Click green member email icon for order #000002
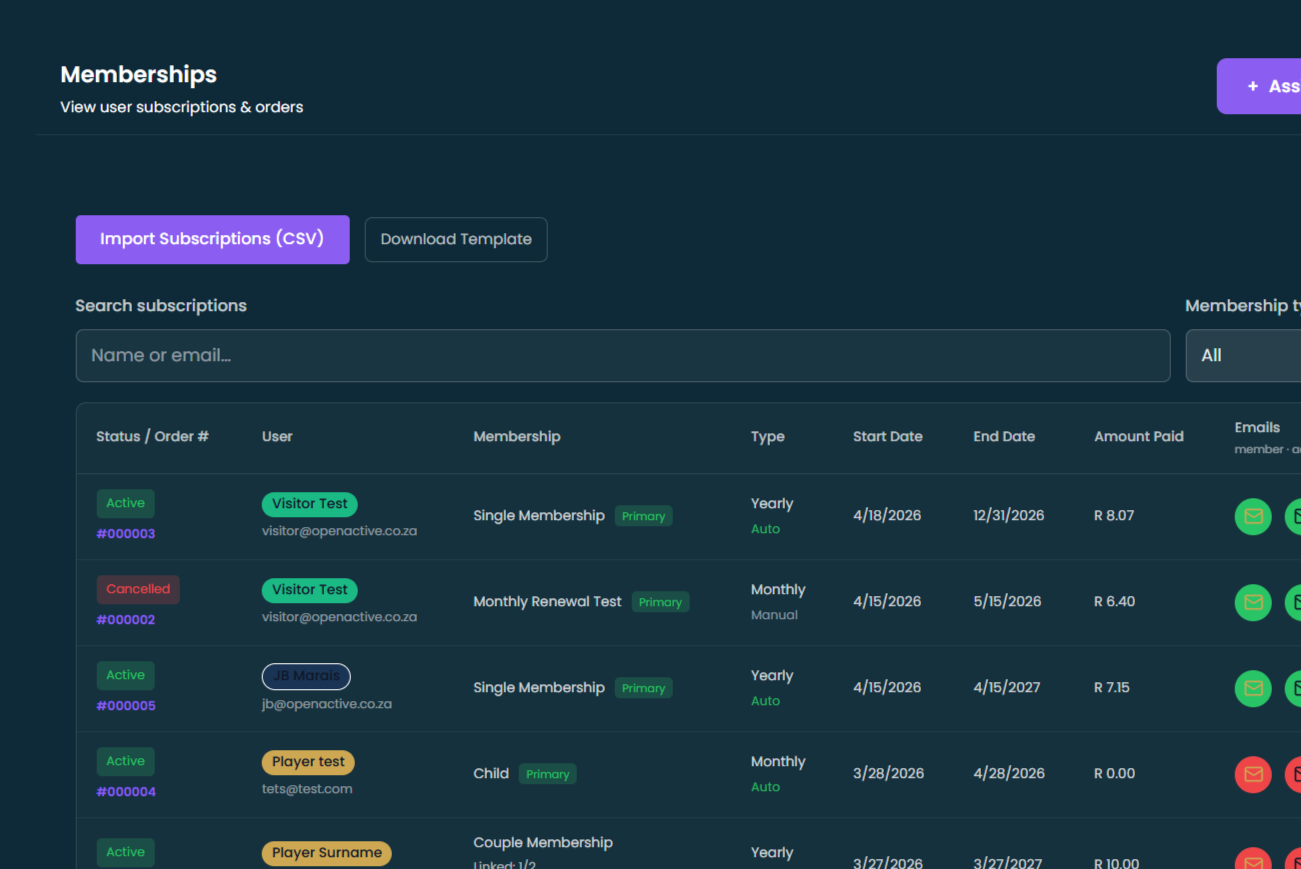 (1253, 602)
